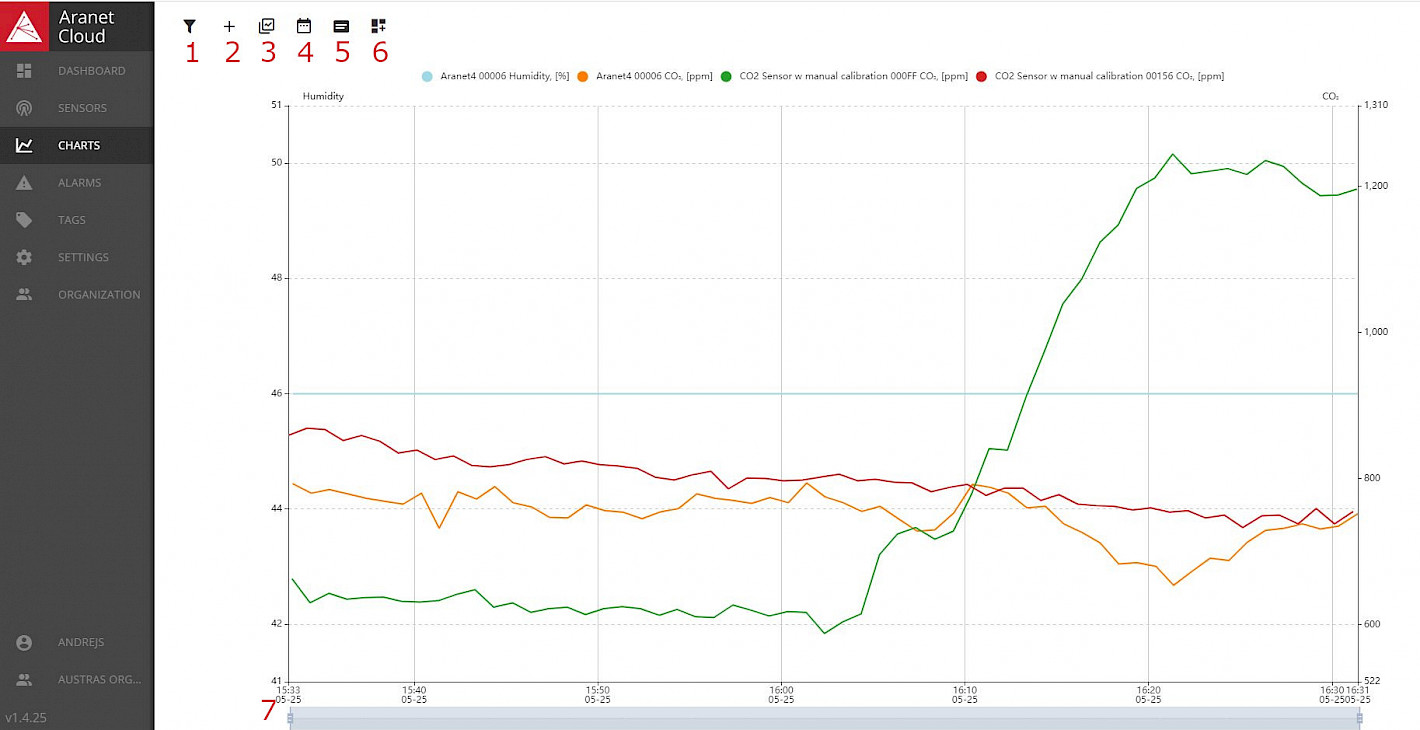The height and width of the screenshot is (730, 1420).
Task: Click the time range slider bar below chart
Action: [x=824, y=718]
